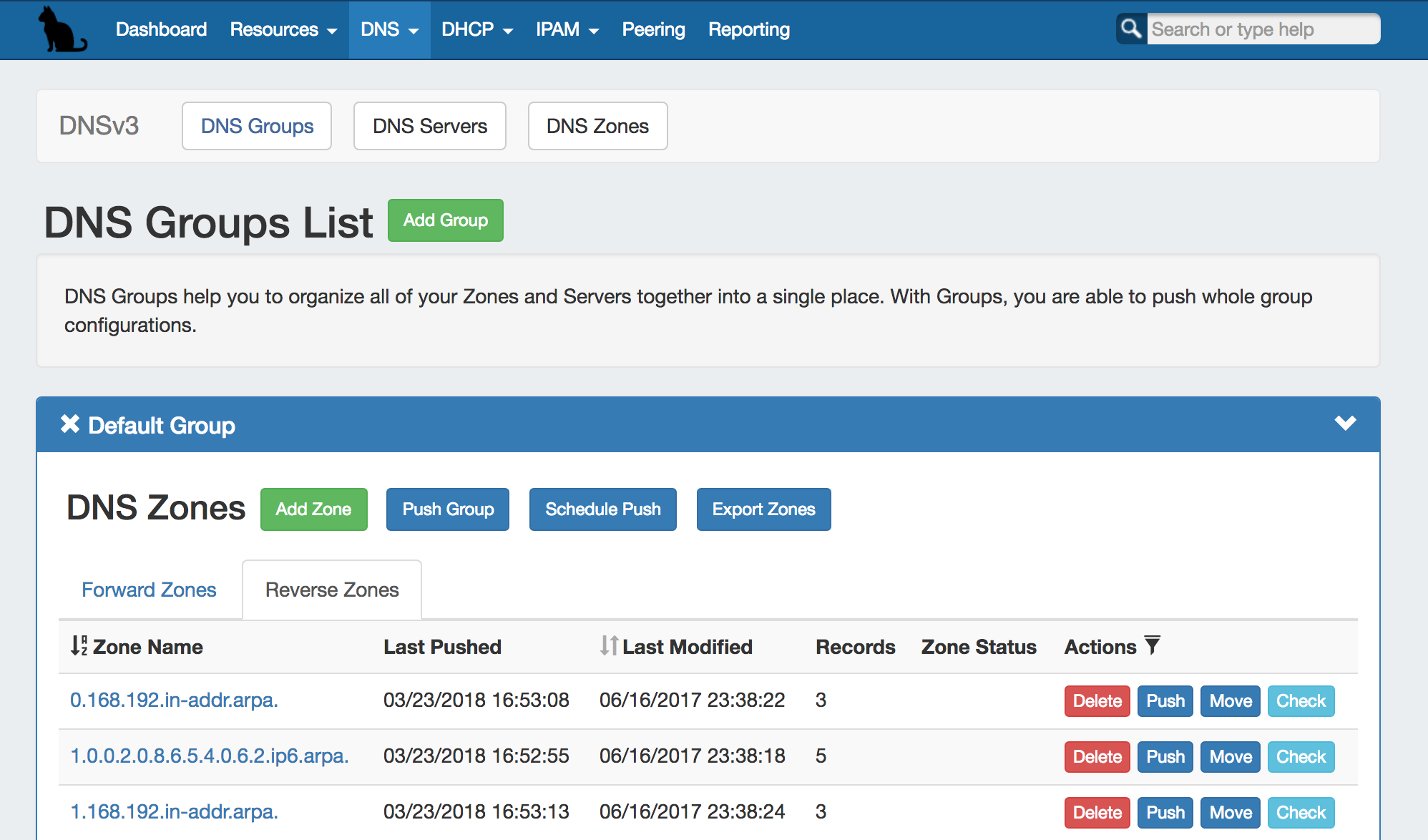The height and width of the screenshot is (840, 1428).
Task: Click the Actions filter funnel icon
Action: pyautogui.click(x=1152, y=645)
